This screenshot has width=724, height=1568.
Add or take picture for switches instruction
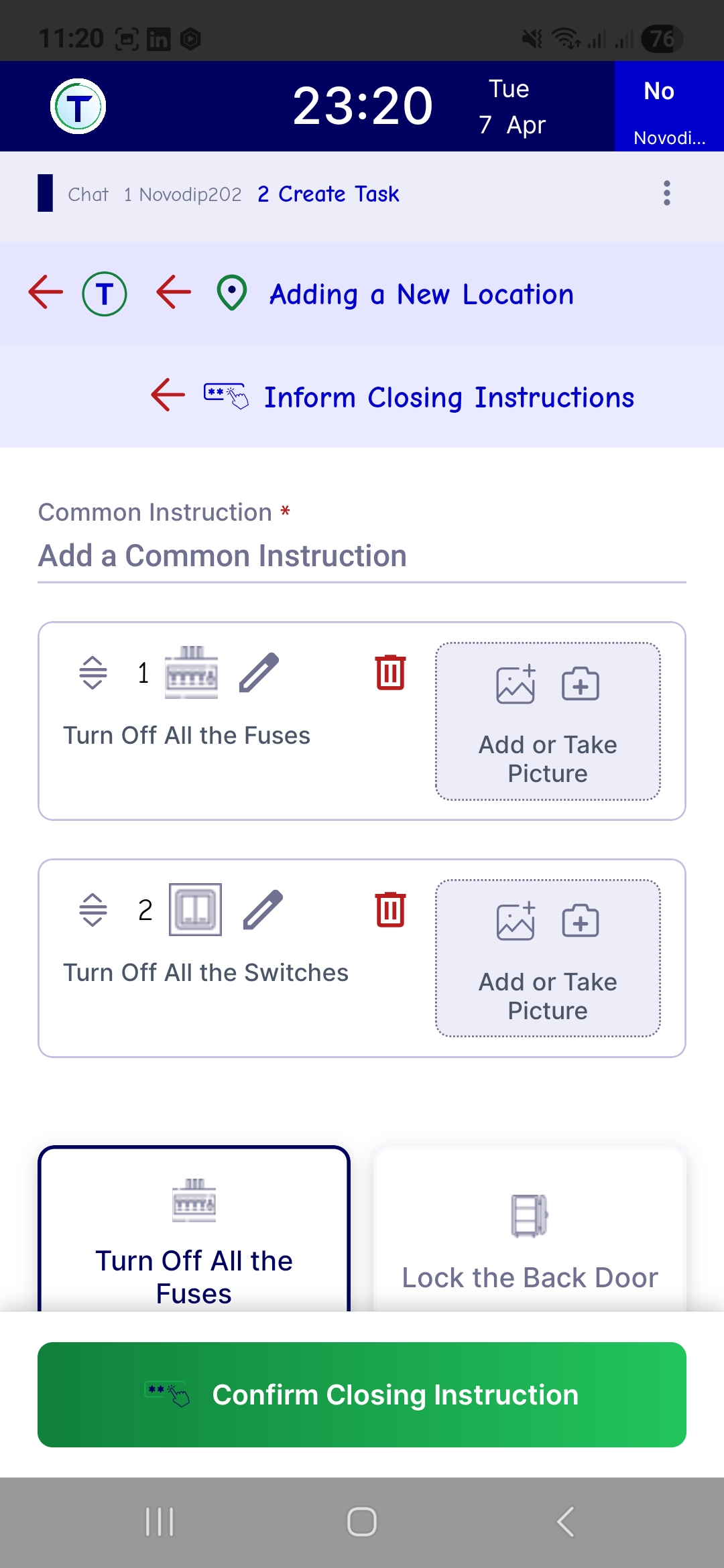click(x=548, y=958)
